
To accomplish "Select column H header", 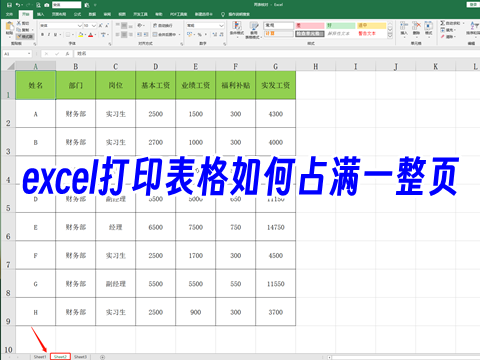I will point(315,66).
